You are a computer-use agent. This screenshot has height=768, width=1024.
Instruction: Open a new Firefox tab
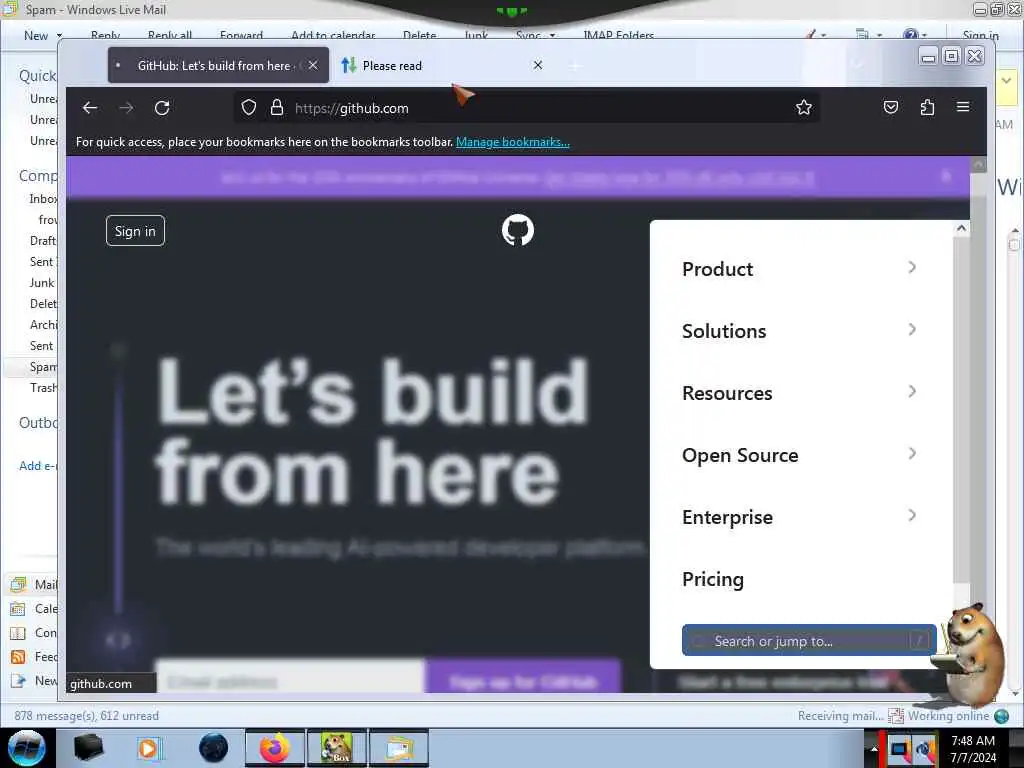coord(575,66)
